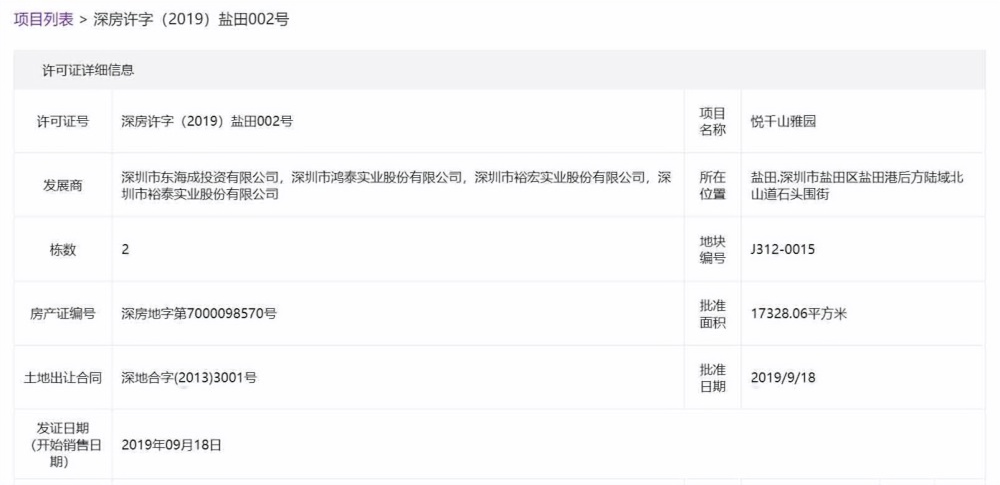Select the 许可证号 label cell
The image size is (1000, 485).
pos(62,122)
